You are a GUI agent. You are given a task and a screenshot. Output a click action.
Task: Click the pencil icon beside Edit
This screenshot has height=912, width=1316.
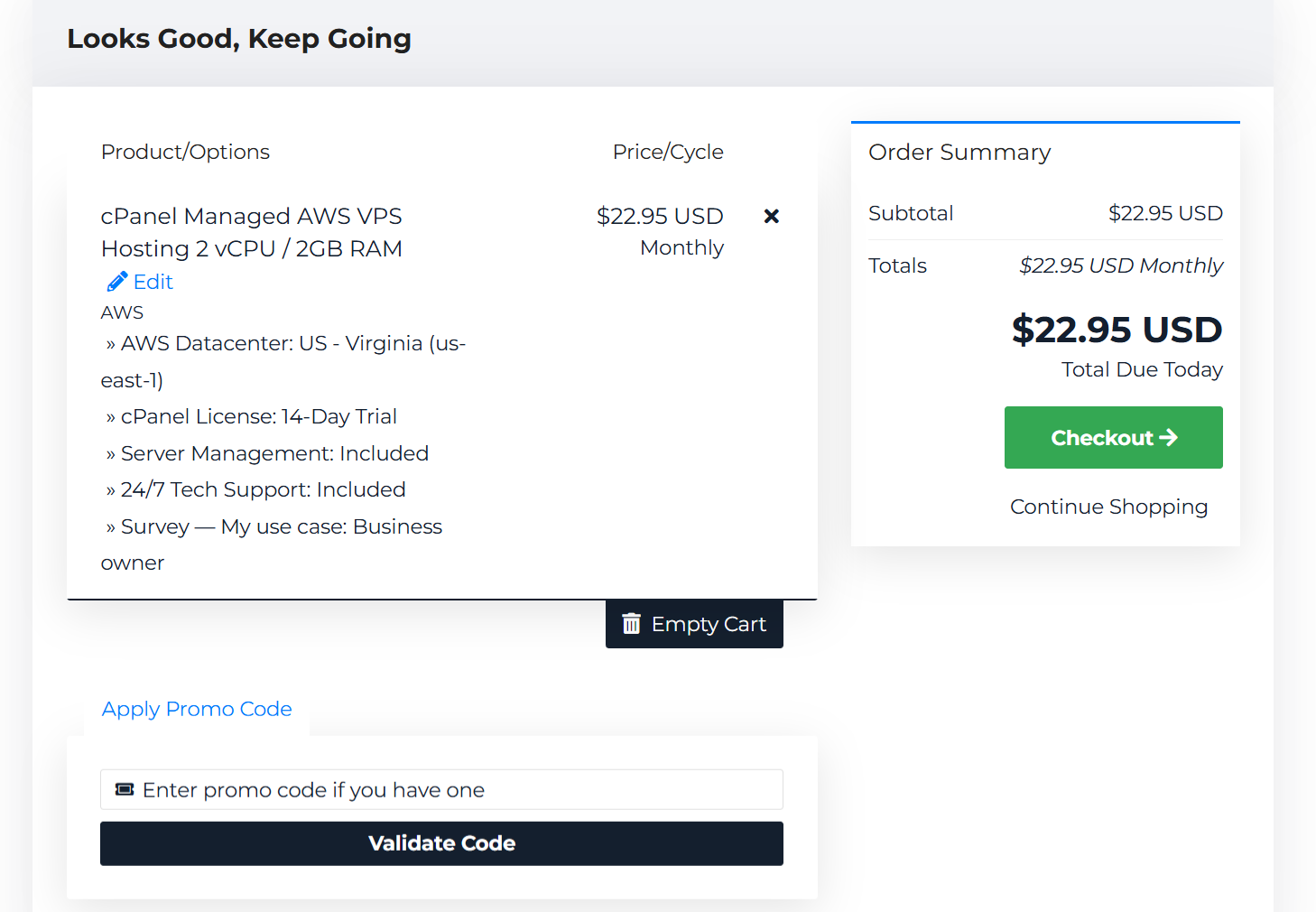tap(116, 282)
